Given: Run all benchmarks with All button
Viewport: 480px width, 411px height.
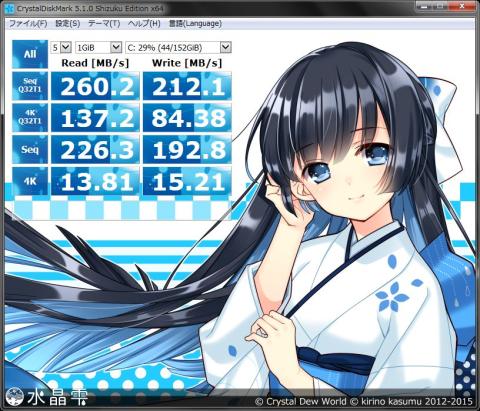Looking at the screenshot, I should [30, 54].
